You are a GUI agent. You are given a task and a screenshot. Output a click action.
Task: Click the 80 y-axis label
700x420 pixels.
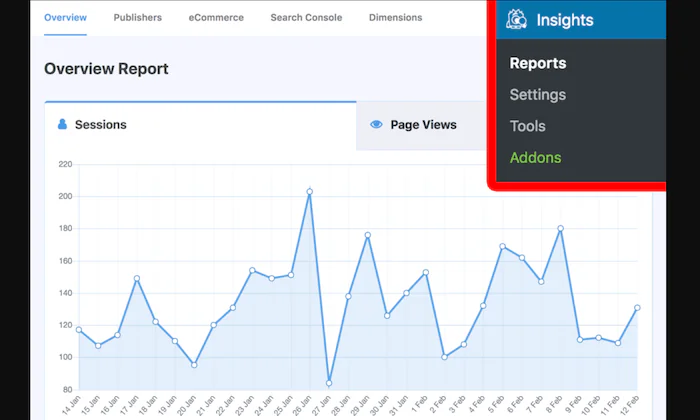click(x=67, y=389)
